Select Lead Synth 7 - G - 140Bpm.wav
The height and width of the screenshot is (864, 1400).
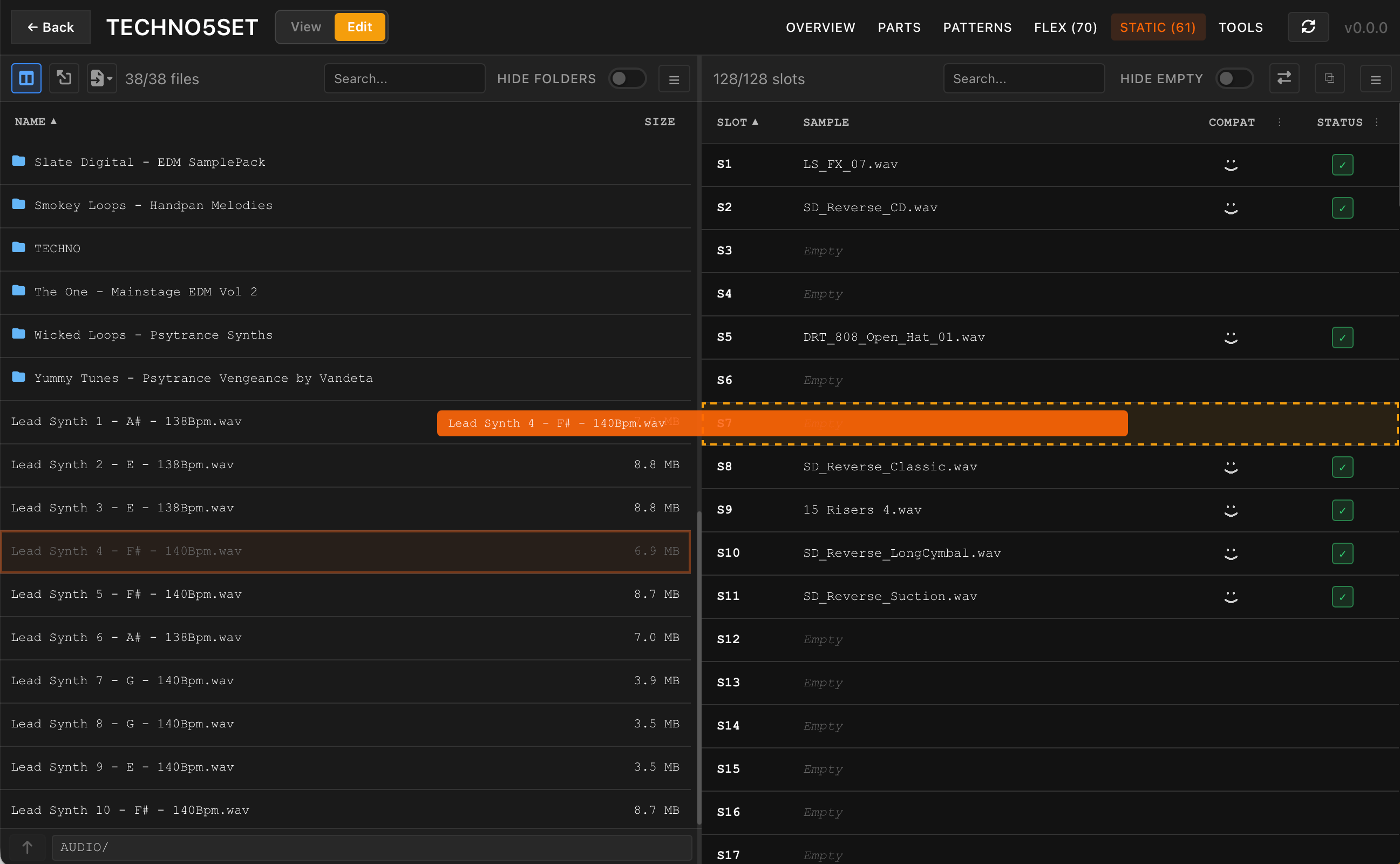click(x=345, y=681)
